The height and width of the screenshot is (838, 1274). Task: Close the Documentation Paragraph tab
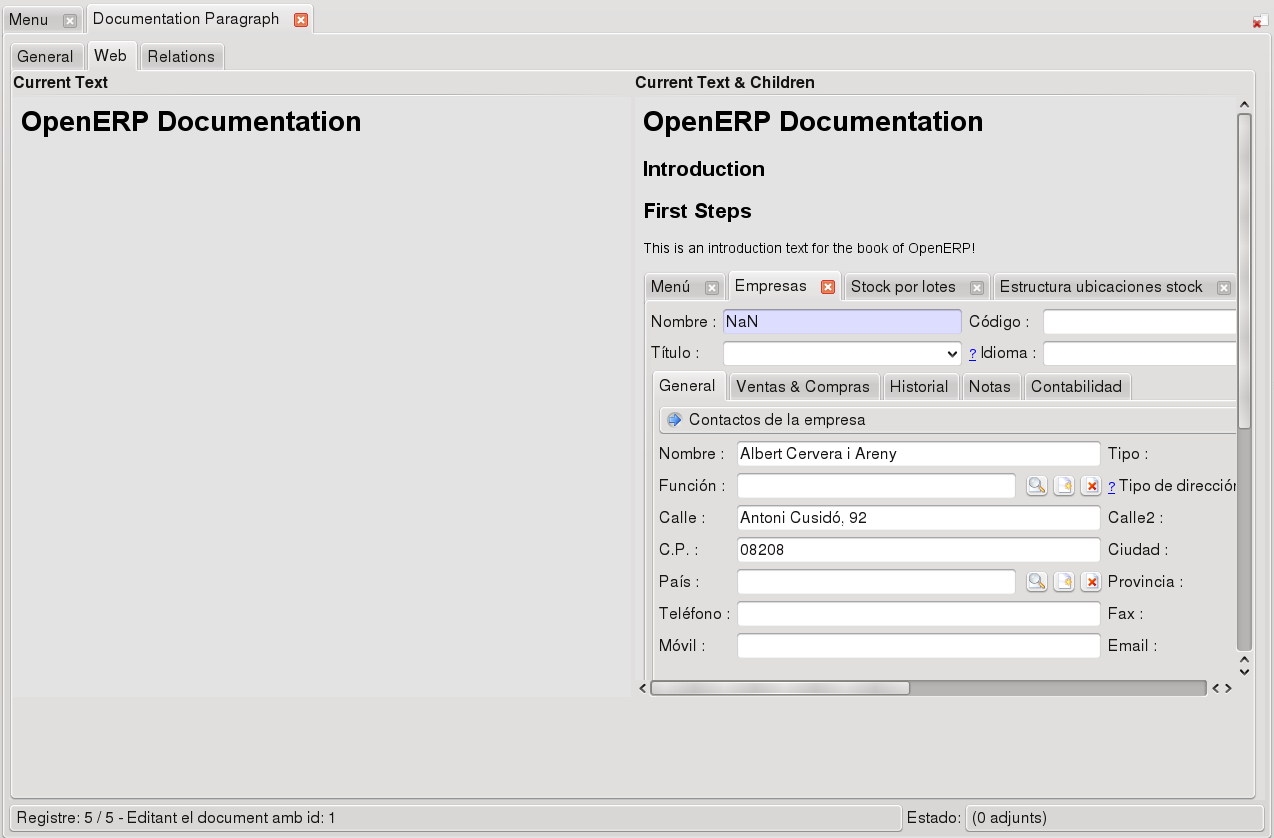[x=301, y=20]
